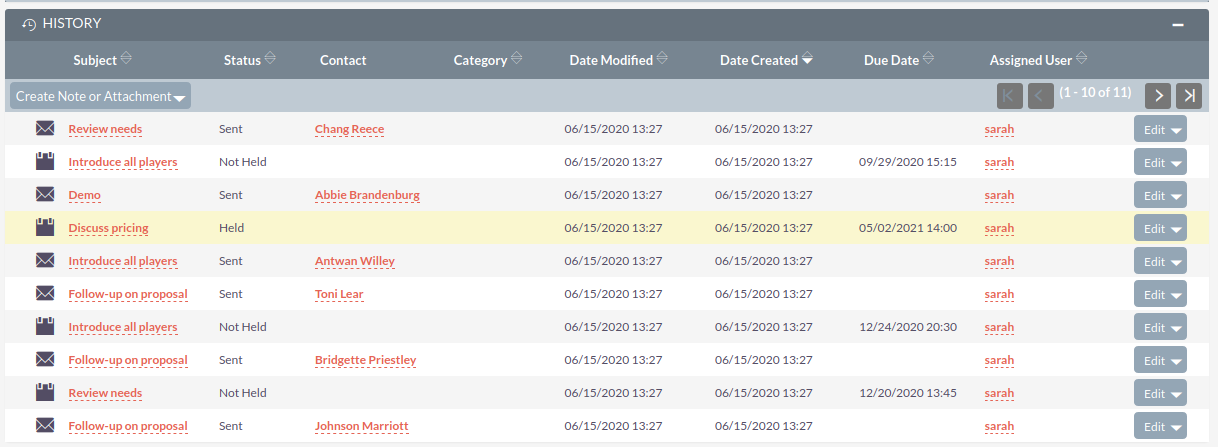Sort by Assigned User using its sort icon

tap(1082, 59)
